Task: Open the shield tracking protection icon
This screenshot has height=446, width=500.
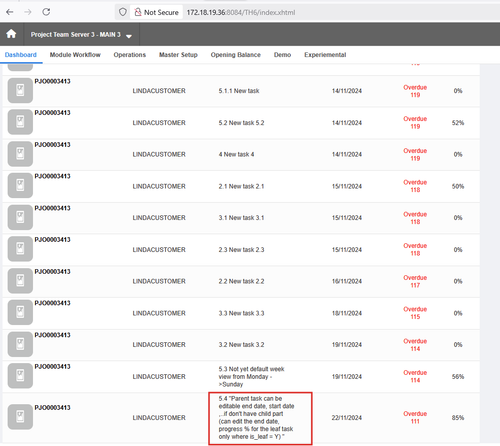Action: 123,12
